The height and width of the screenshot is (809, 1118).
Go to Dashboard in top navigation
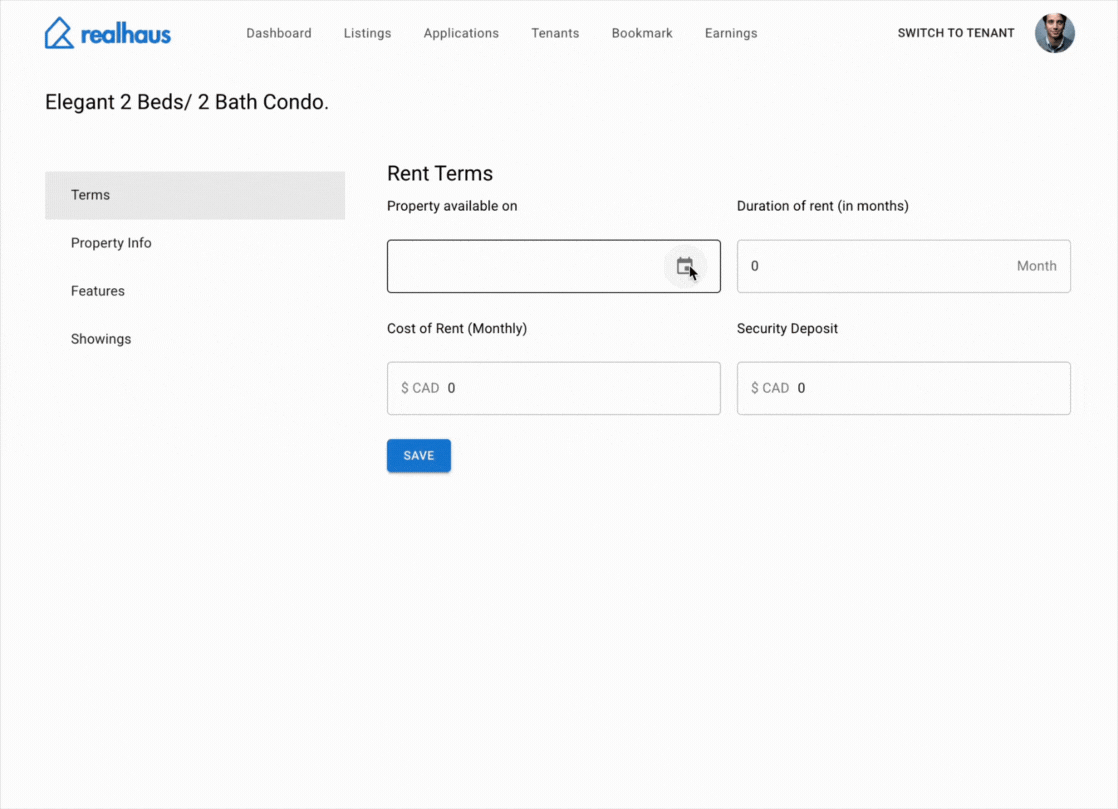tap(279, 33)
